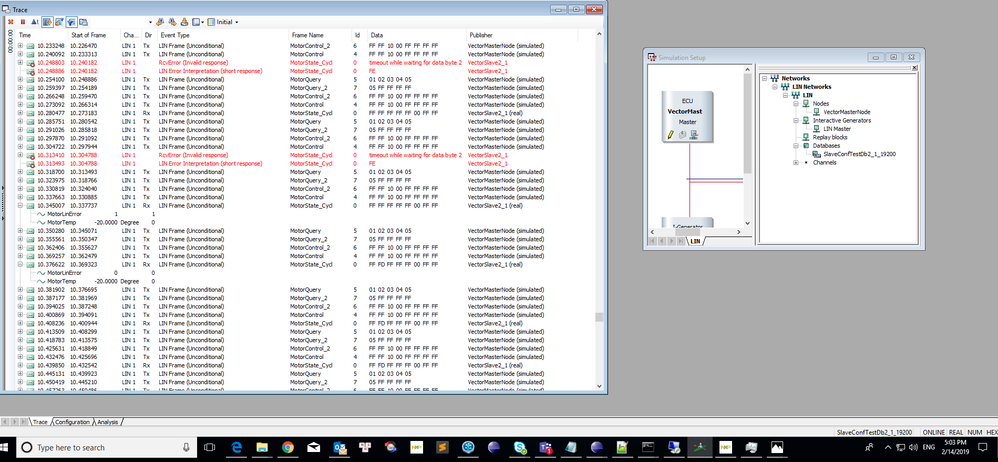Screen dimensions: 998x462
Task: Click the red X clear trace icon
Action: click(10, 22)
